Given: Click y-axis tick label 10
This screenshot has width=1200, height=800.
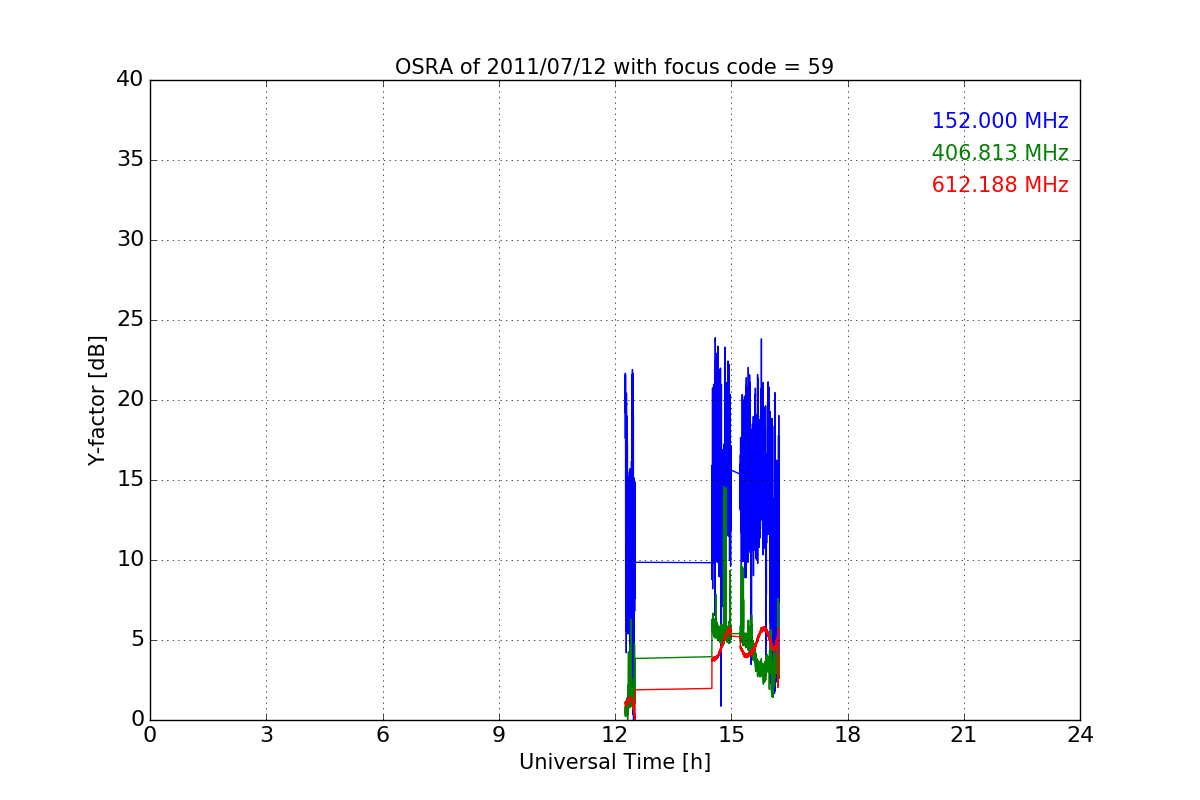Looking at the screenshot, I should point(130,560).
